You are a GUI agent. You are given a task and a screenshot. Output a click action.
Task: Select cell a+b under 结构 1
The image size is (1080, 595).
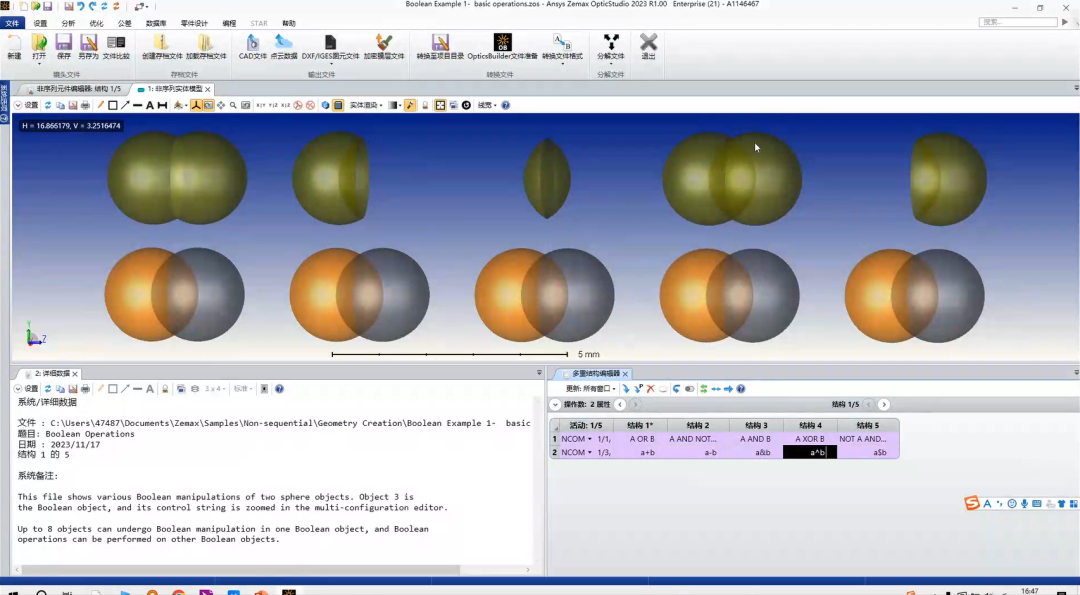(x=639, y=453)
